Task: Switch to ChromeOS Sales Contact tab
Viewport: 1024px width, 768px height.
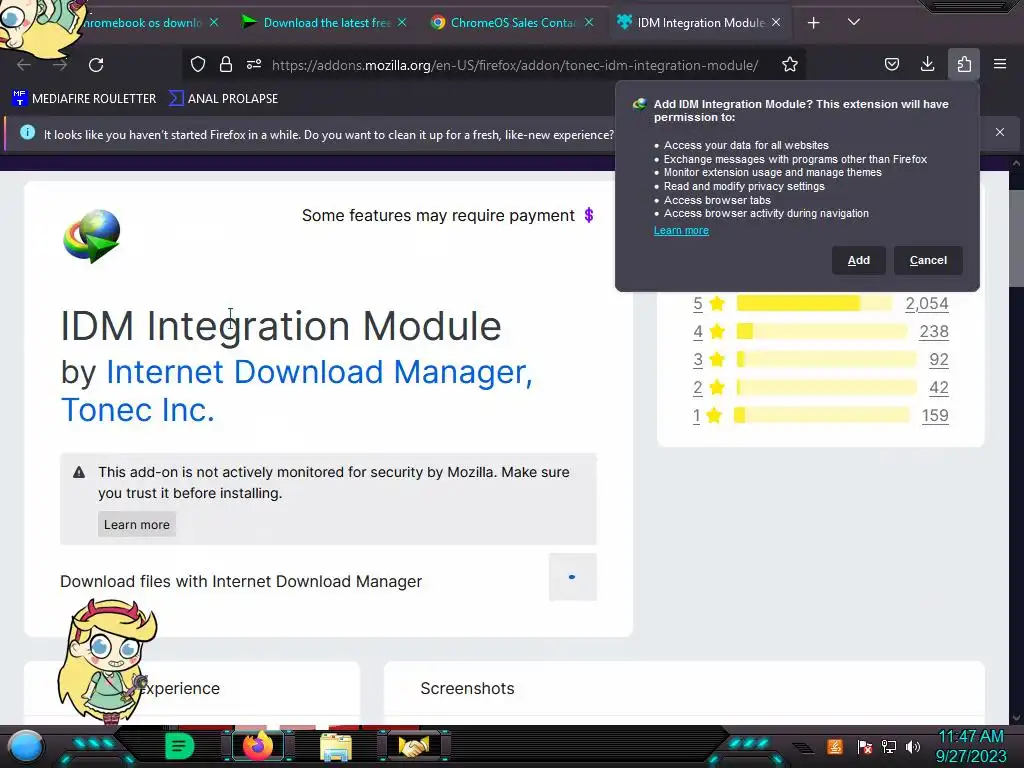Action: click(x=513, y=23)
